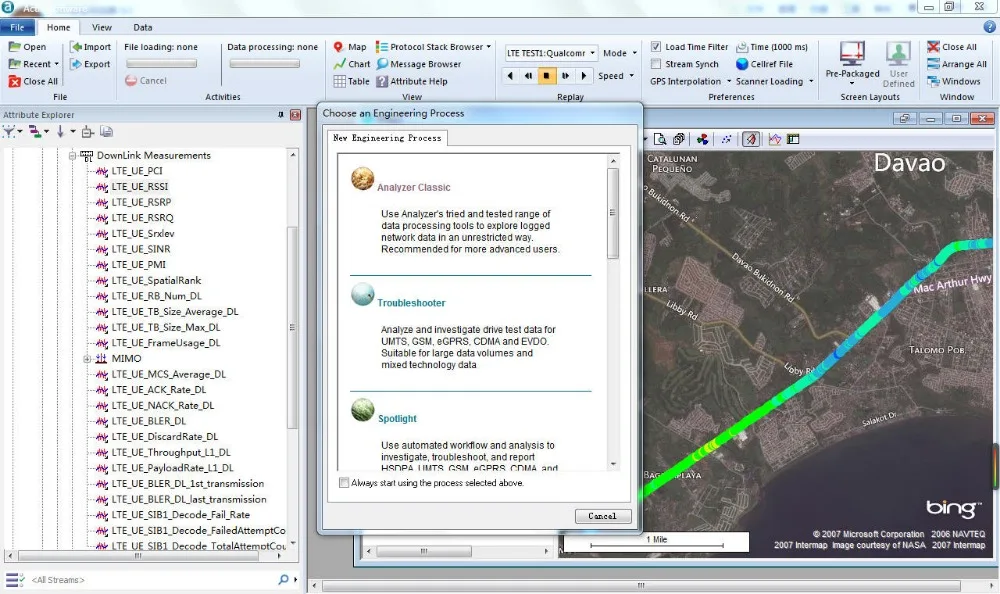Open the Chart view
The image size is (1000, 594).
[352, 64]
